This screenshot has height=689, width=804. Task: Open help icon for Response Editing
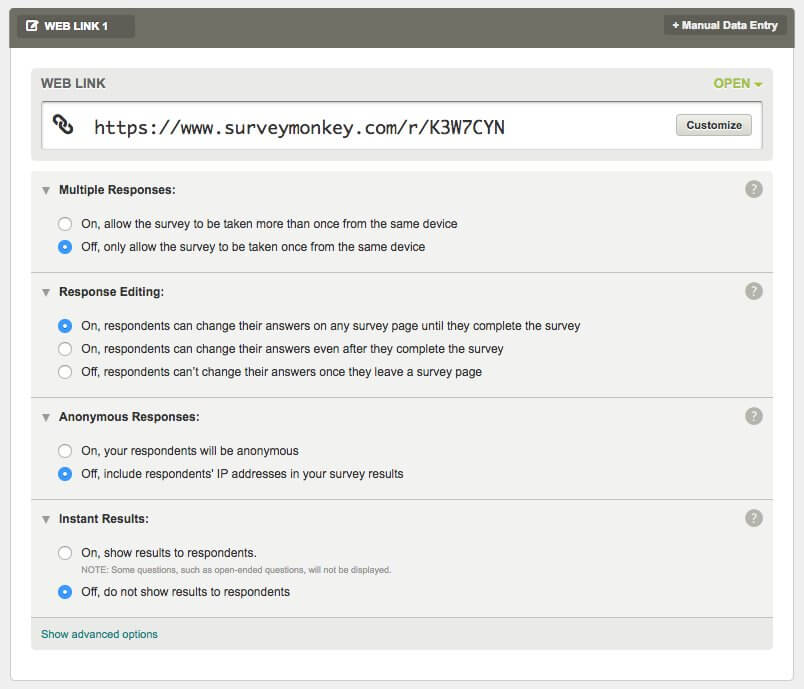(x=753, y=291)
